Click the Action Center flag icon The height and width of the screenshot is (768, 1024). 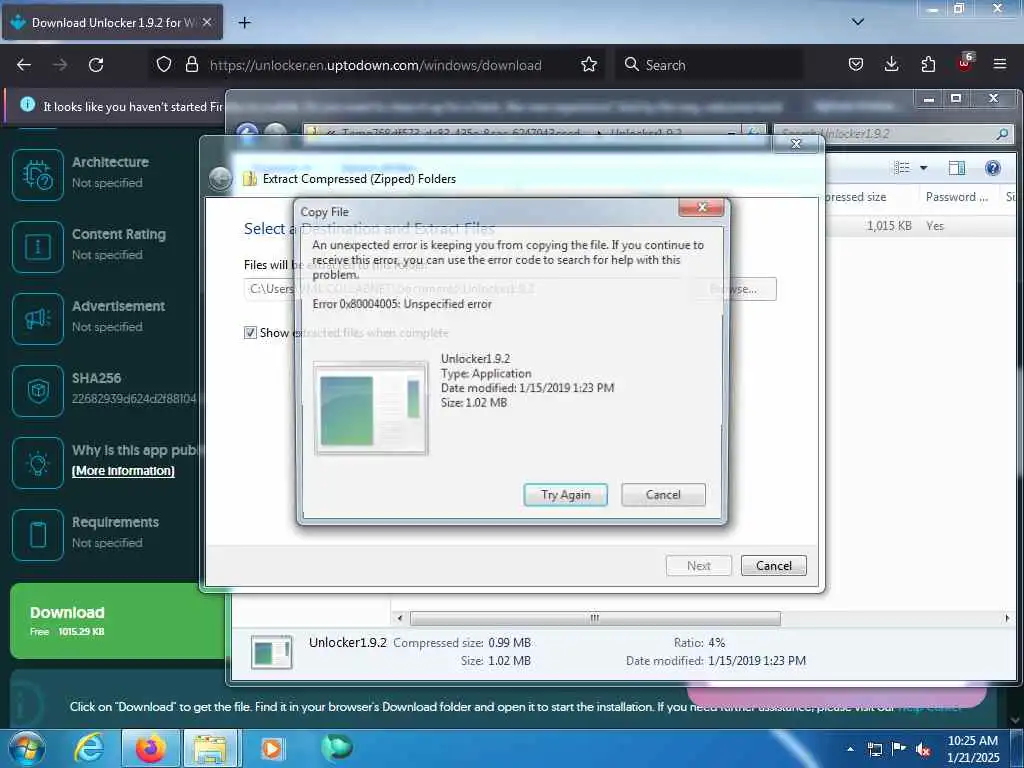tap(899, 749)
